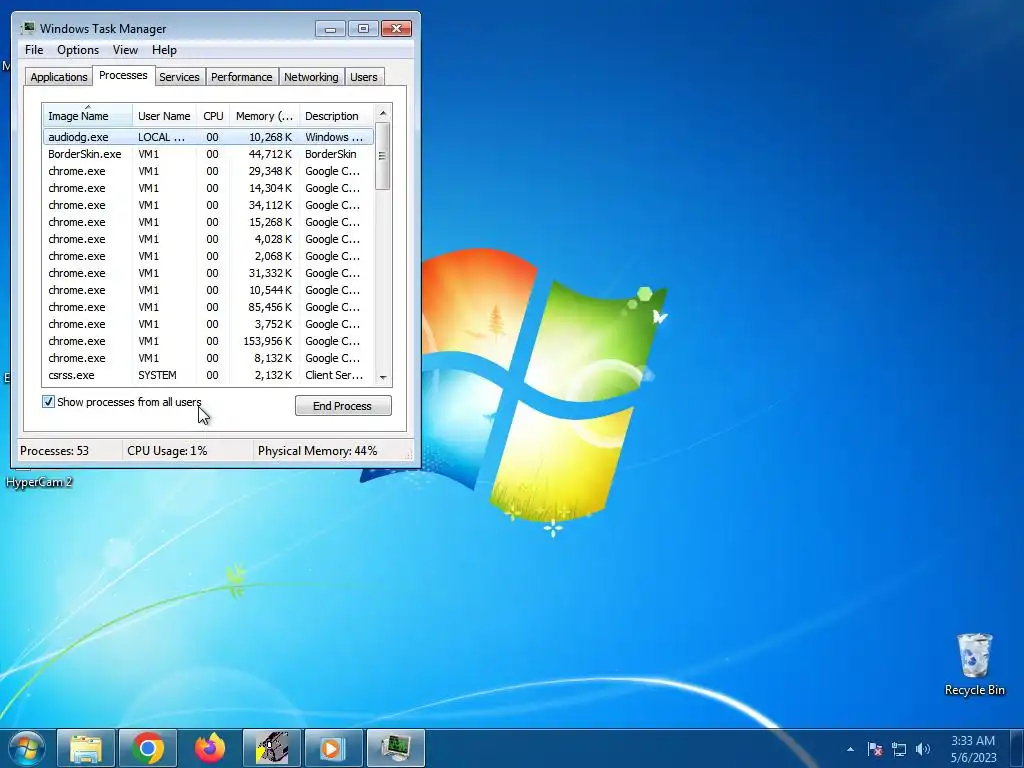This screenshot has width=1024, height=768.
Task: Minimize the Task Manager window
Action: tap(330, 29)
